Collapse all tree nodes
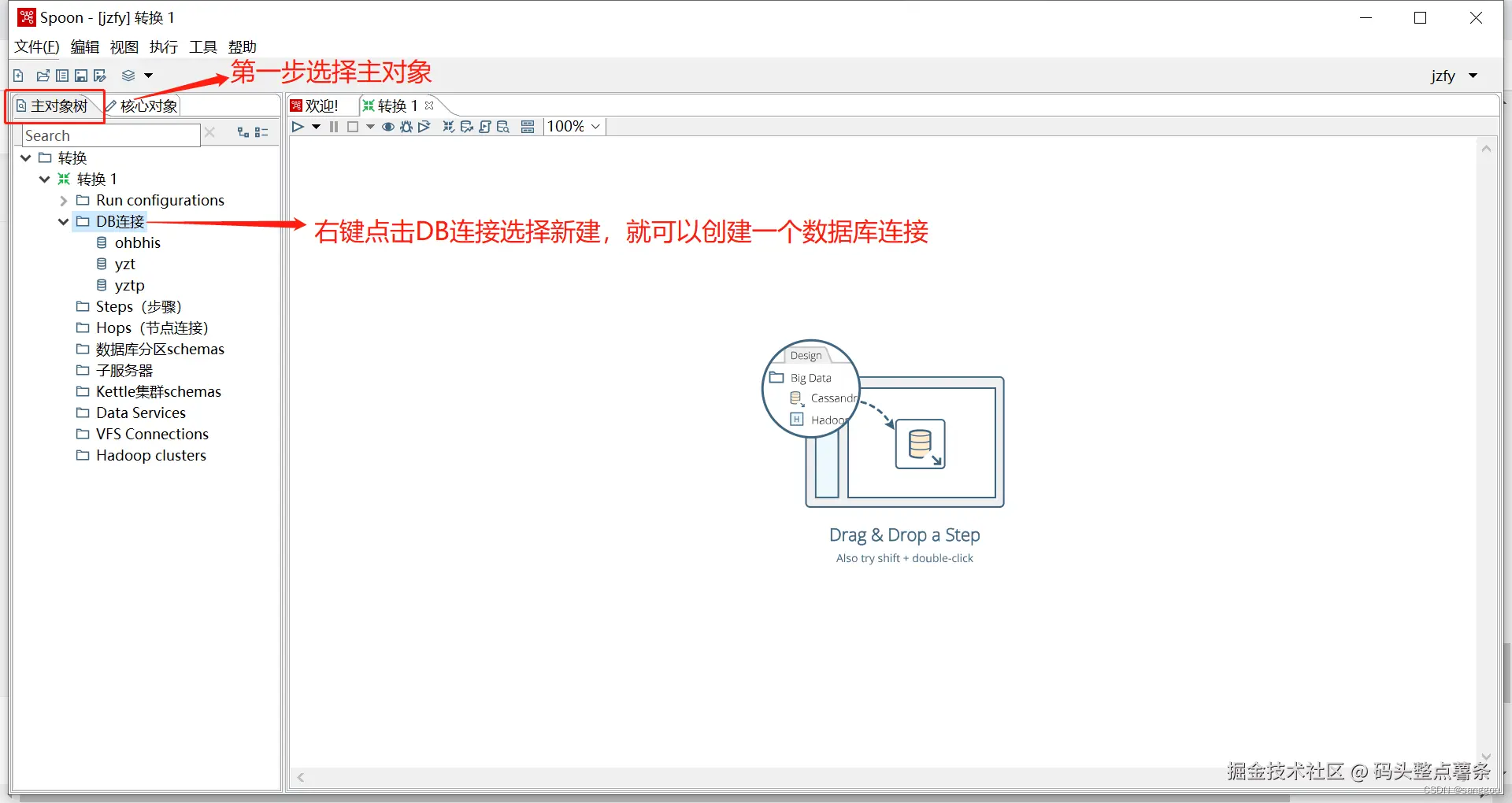The width and height of the screenshot is (1512, 803). [x=262, y=132]
